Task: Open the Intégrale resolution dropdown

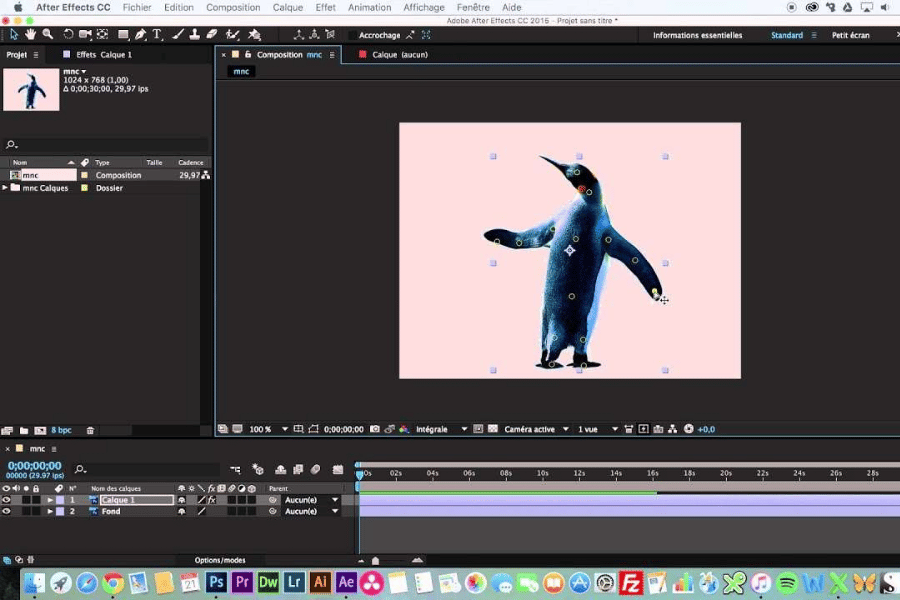Action: click(442, 429)
